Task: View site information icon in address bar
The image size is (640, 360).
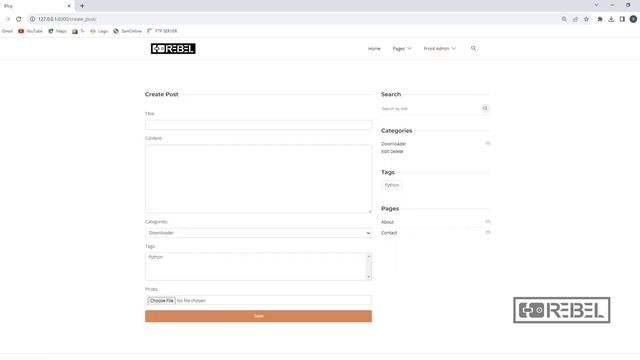Action: 32,19
